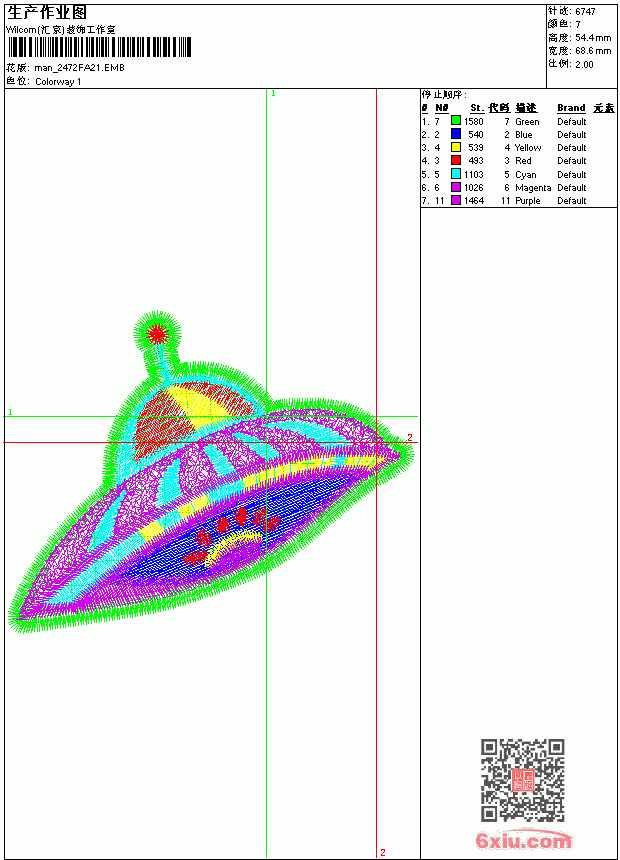
Task: Click the Cyan color swatch
Action: click(455, 173)
